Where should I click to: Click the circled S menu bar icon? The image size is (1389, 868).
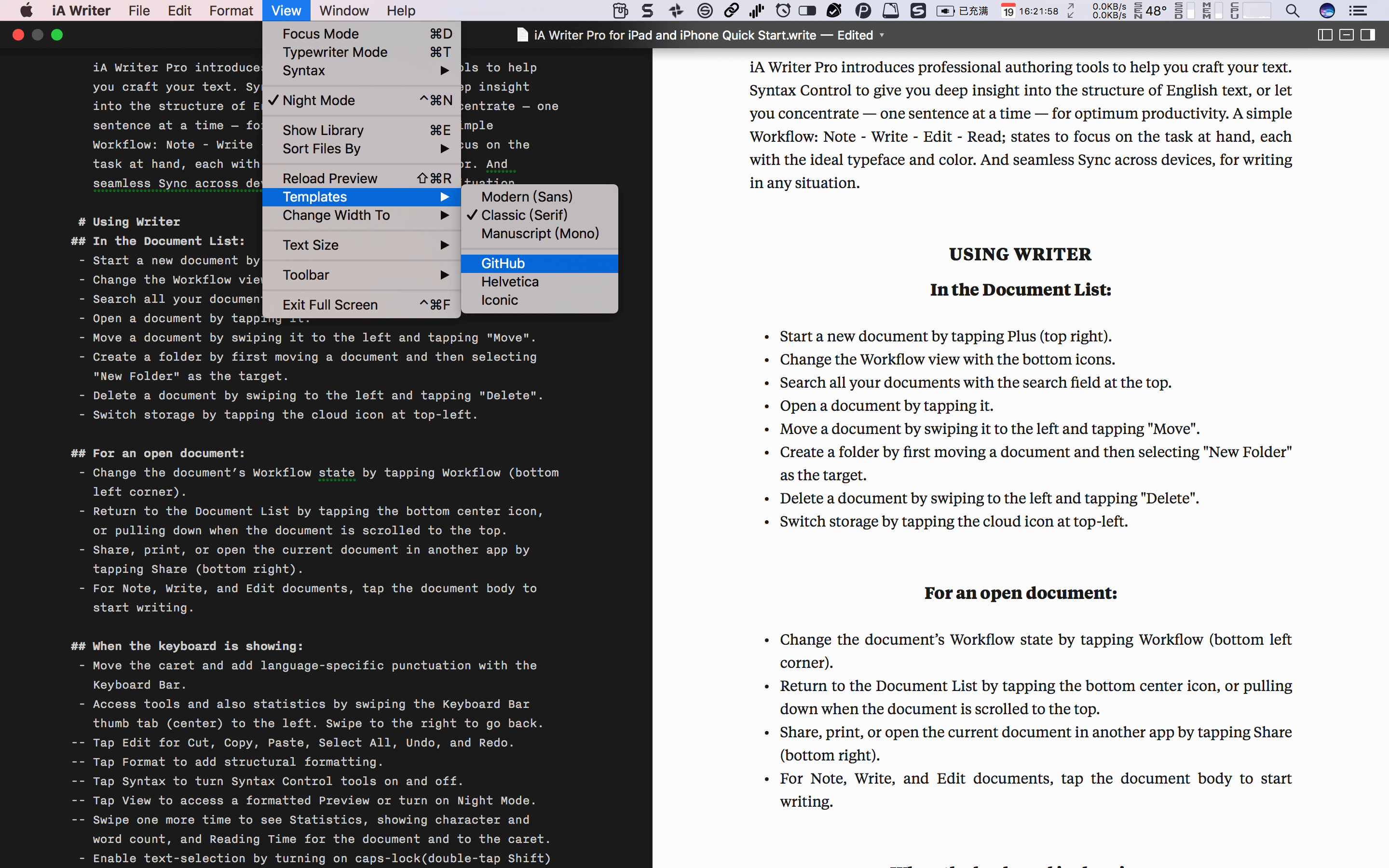(x=705, y=10)
